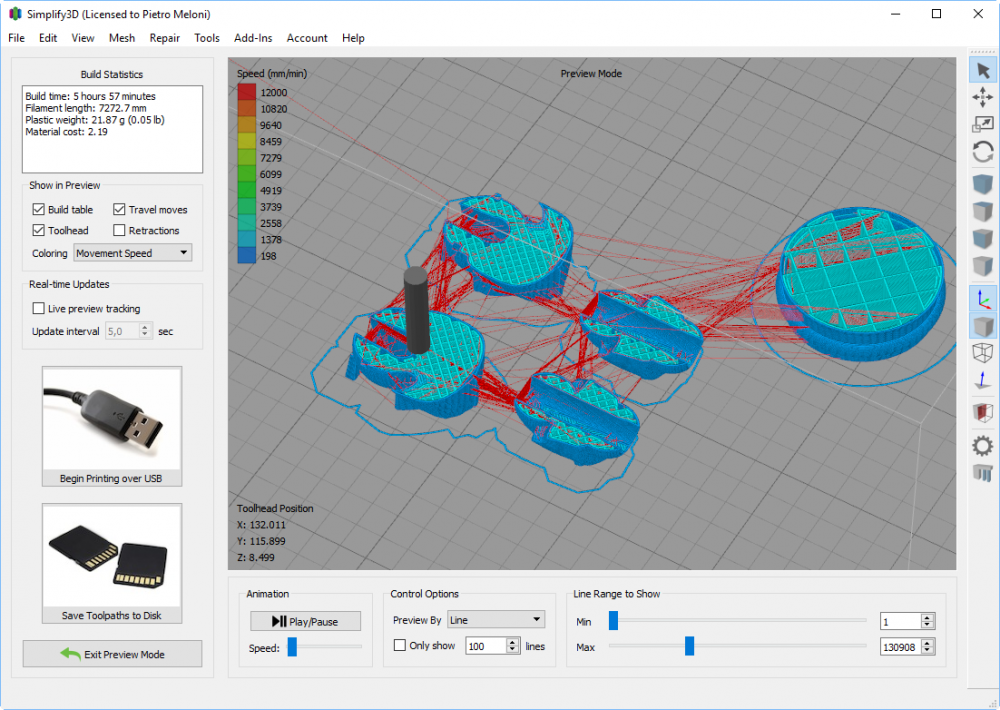
Task: Increase the Max line range stepper
Action: click(x=927, y=643)
